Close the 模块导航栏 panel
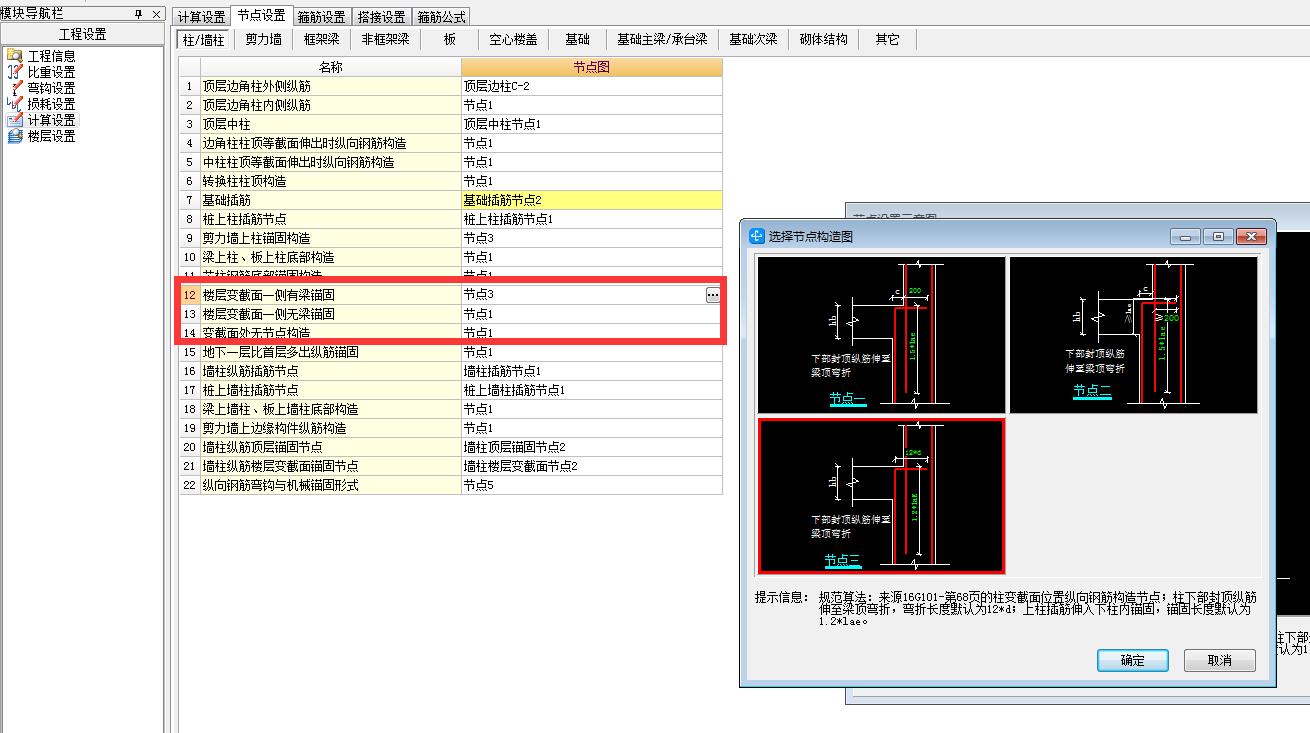Viewport: 1310px width, 733px height. (x=156, y=14)
